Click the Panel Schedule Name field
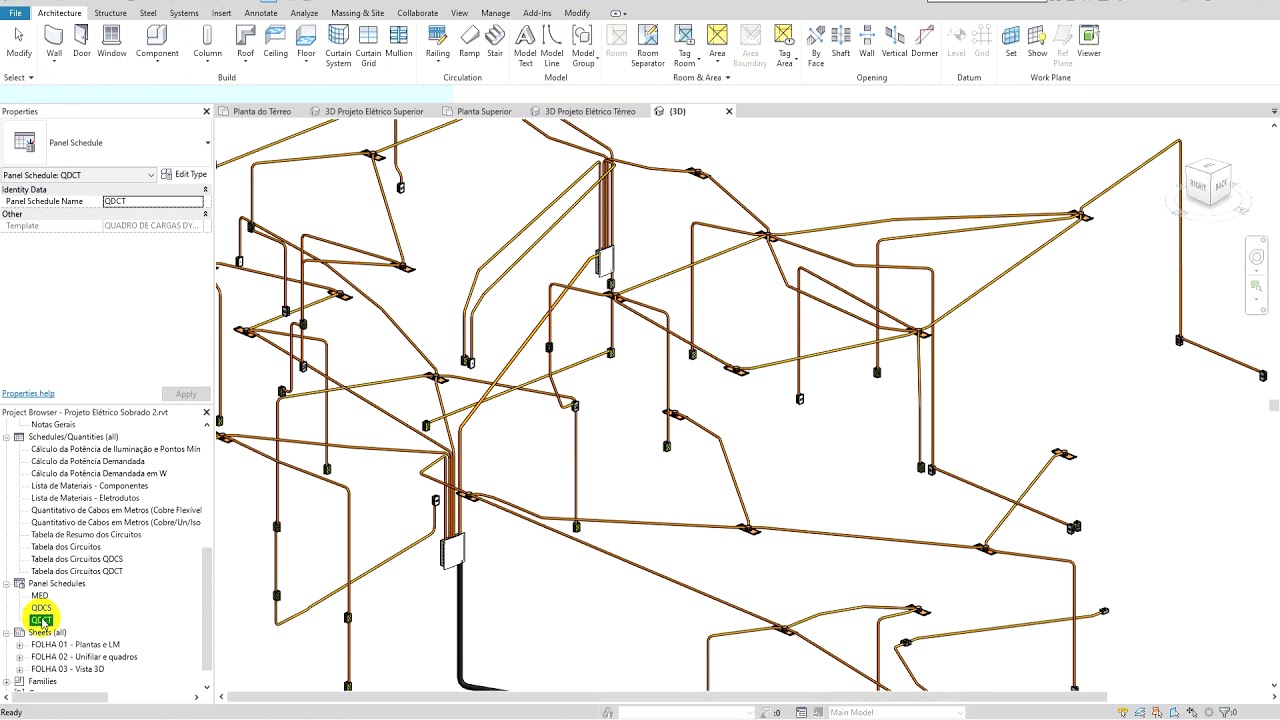 (x=153, y=201)
